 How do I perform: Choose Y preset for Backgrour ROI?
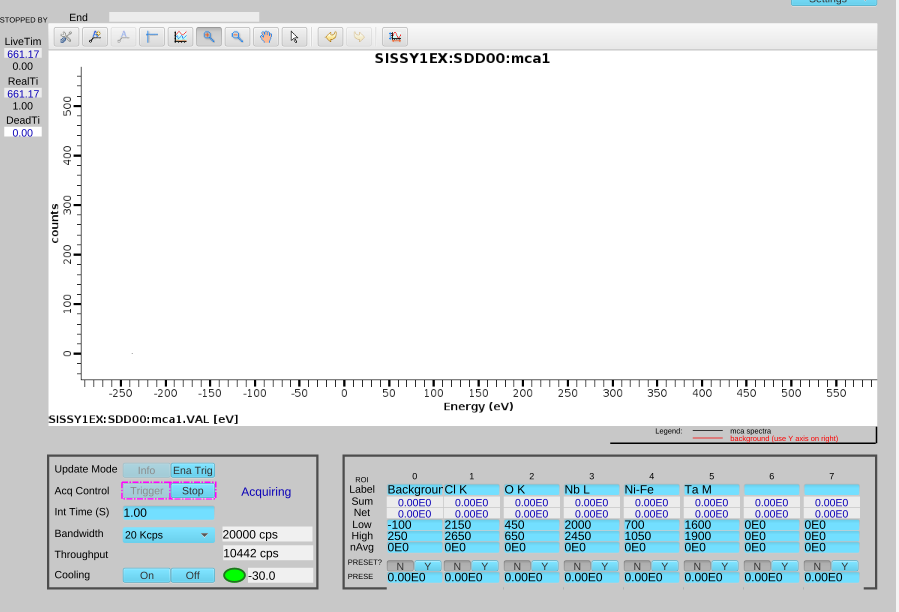(x=428, y=566)
